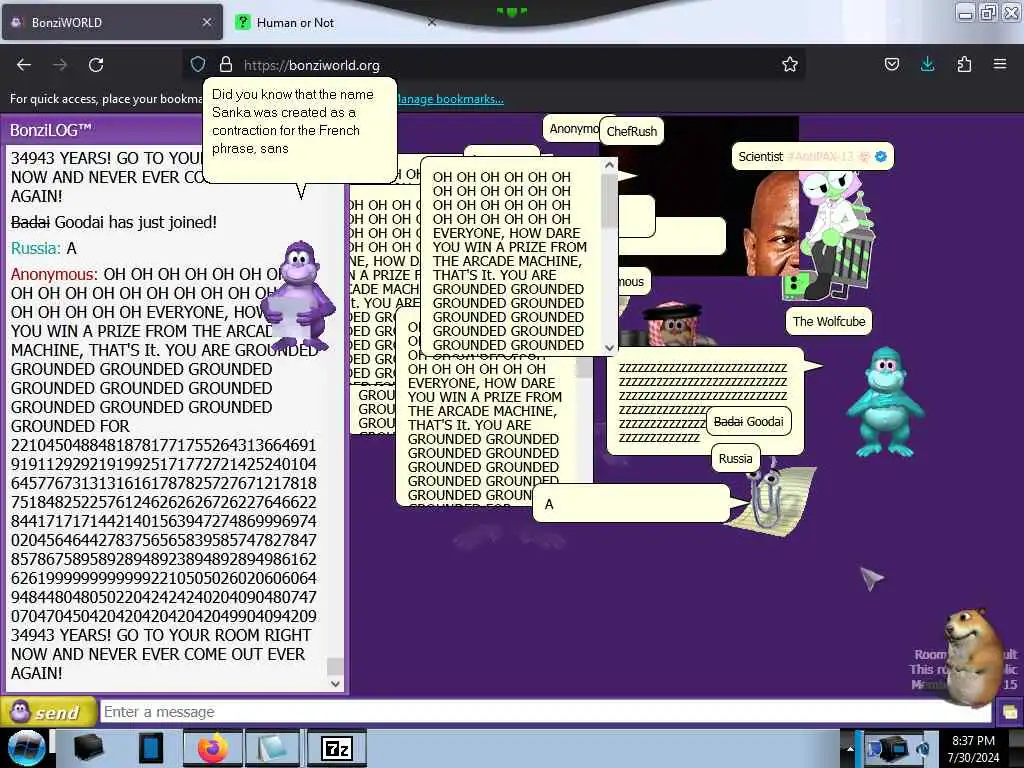This screenshot has height=768, width=1024.
Task: Click the speech bubble scroll down arrow
Action: pyautogui.click(x=609, y=348)
